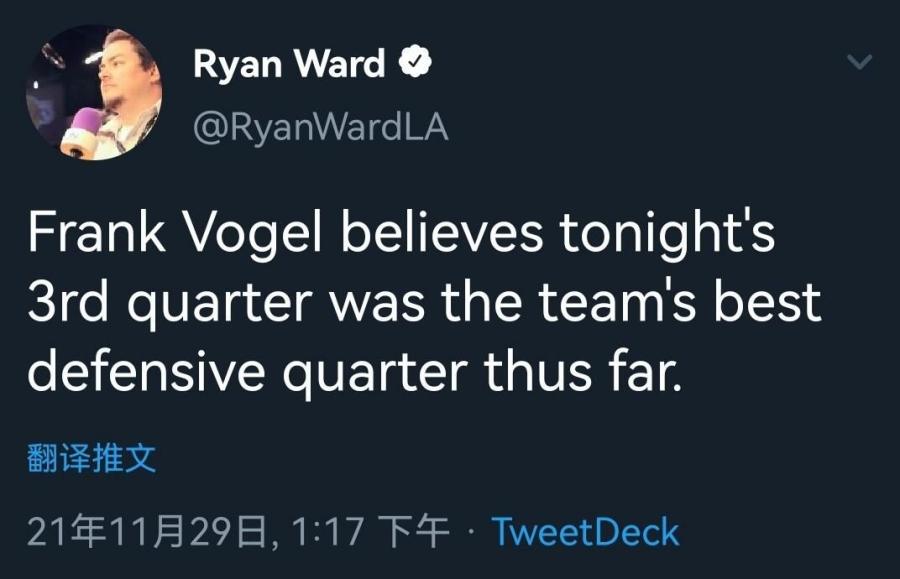Open the tweet options chevron menu
This screenshot has width=900, height=579.
point(859,61)
